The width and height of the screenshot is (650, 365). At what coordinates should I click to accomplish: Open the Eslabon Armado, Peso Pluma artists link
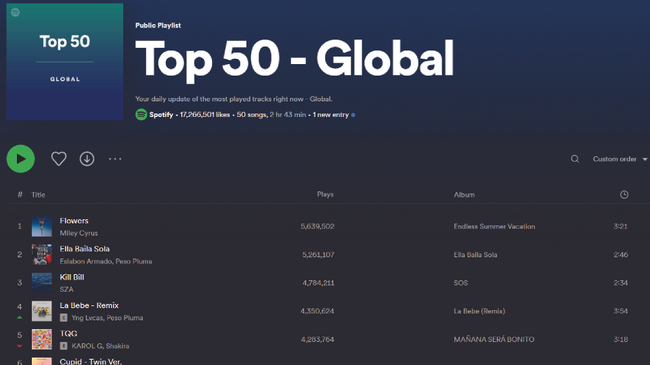coord(106,261)
